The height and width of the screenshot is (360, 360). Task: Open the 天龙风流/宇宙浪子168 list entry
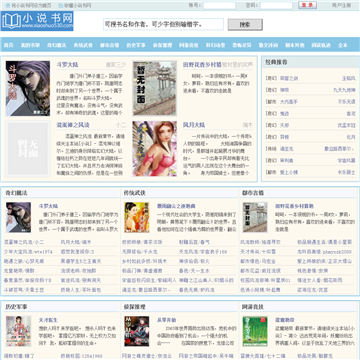[203, 252]
